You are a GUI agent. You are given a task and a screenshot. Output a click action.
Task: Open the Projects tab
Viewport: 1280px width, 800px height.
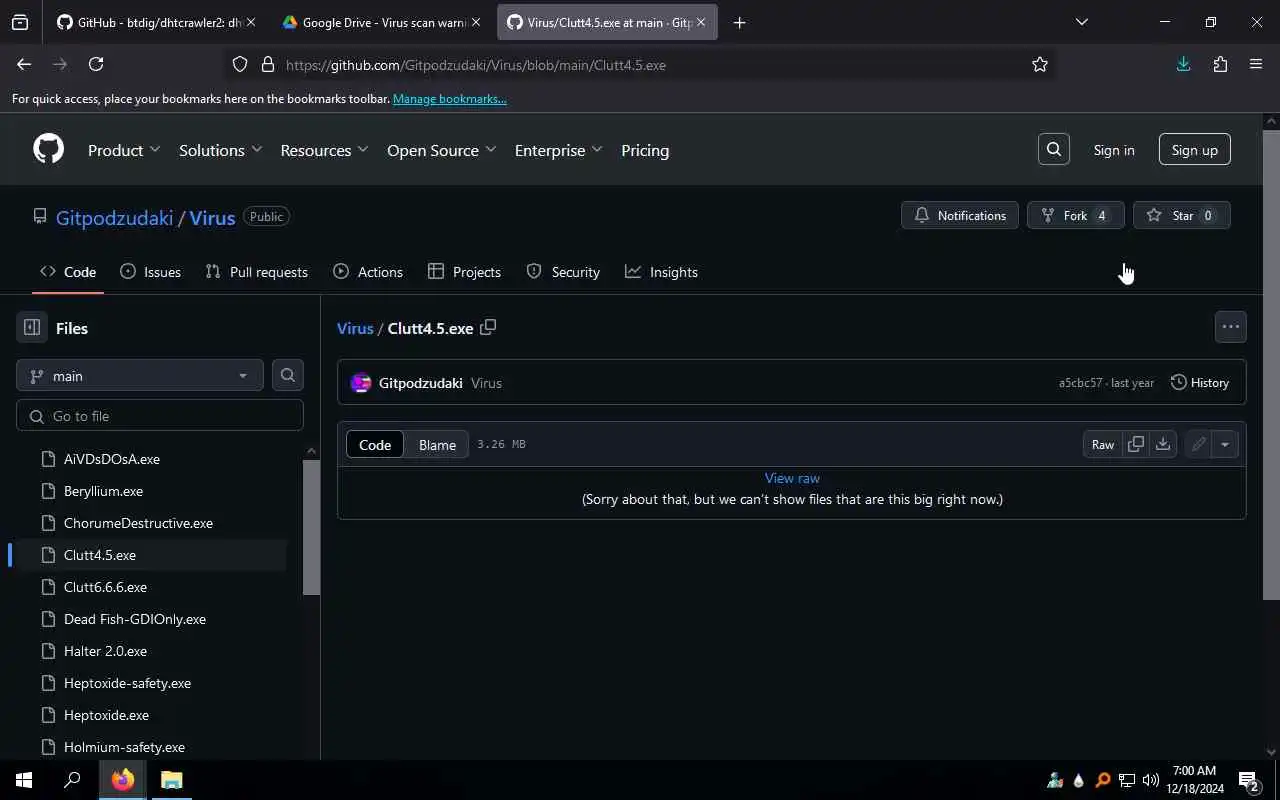tap(464, 272)
